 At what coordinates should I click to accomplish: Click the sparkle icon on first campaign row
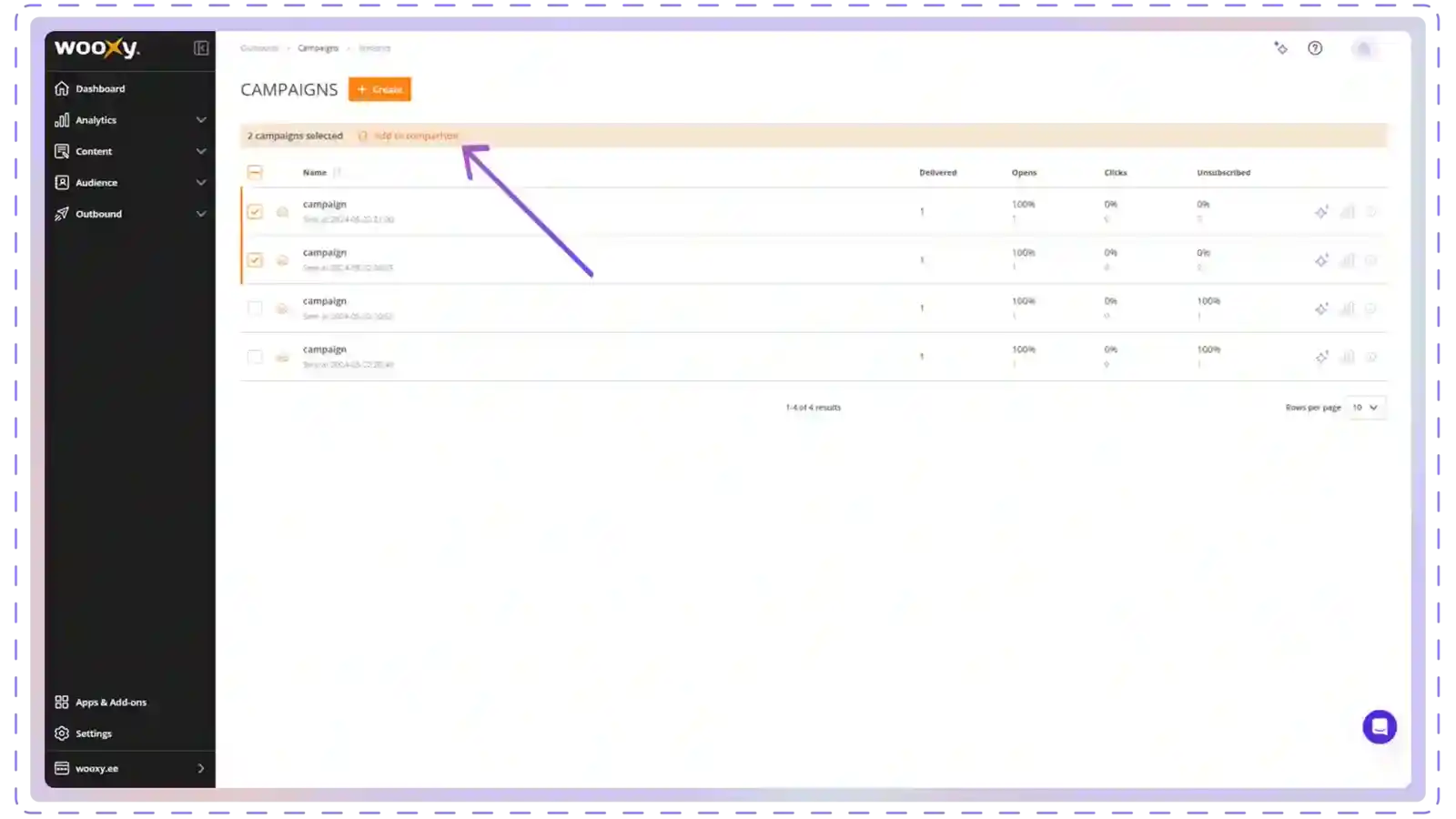(1321, 212)
